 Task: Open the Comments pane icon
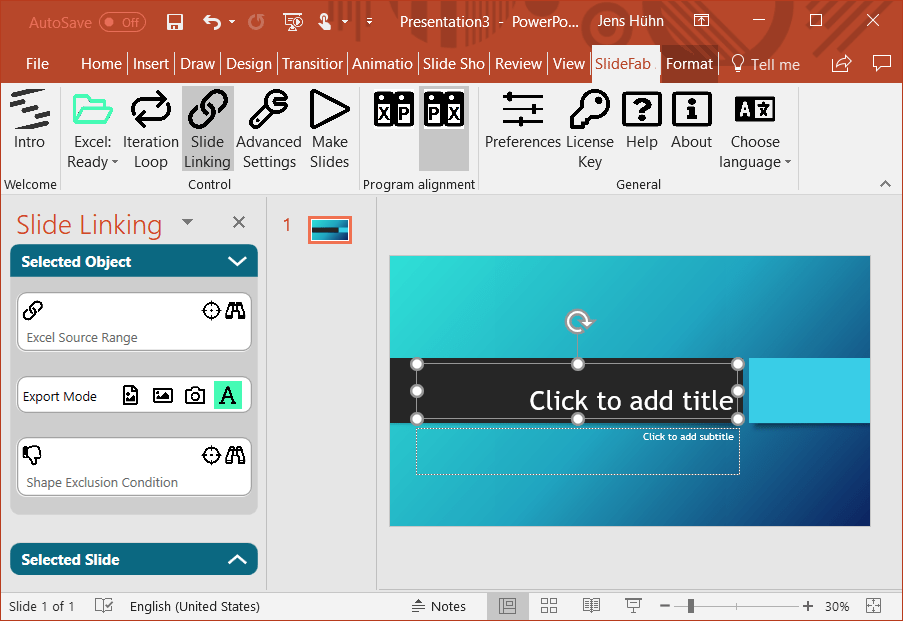[x=882, y=63]
